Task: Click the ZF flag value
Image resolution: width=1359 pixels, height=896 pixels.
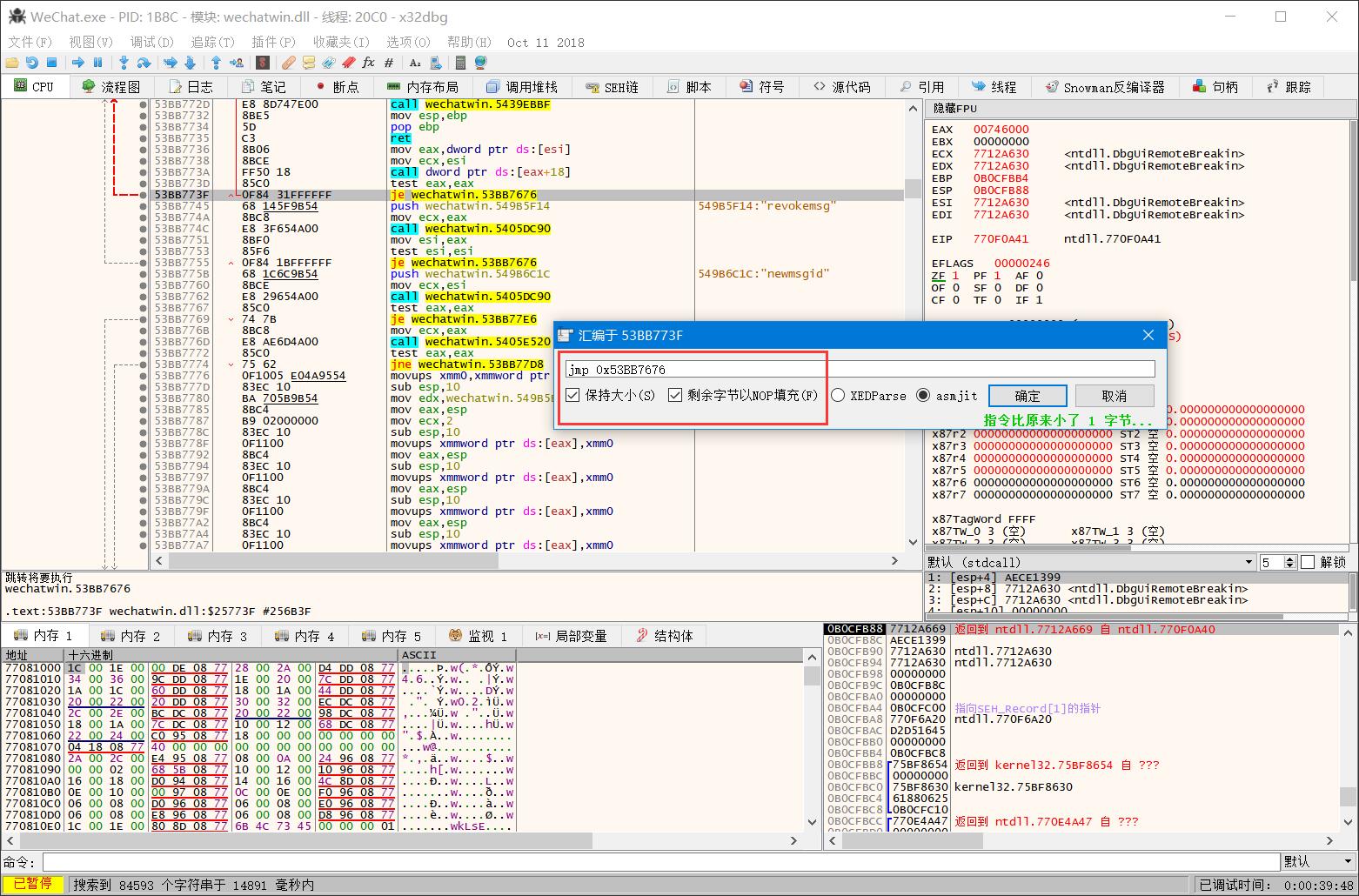Action: (955, 276)
